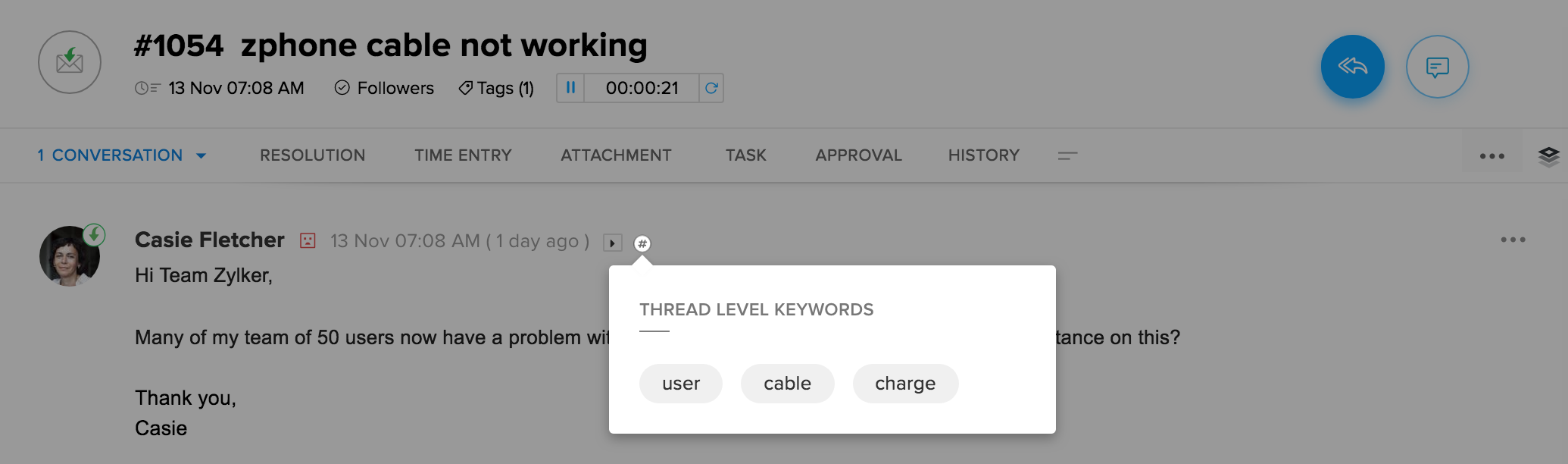Open more tabs overflow menu
Image resolution: width=1568 pixels, height=464 pixels.
[1067, 155]
